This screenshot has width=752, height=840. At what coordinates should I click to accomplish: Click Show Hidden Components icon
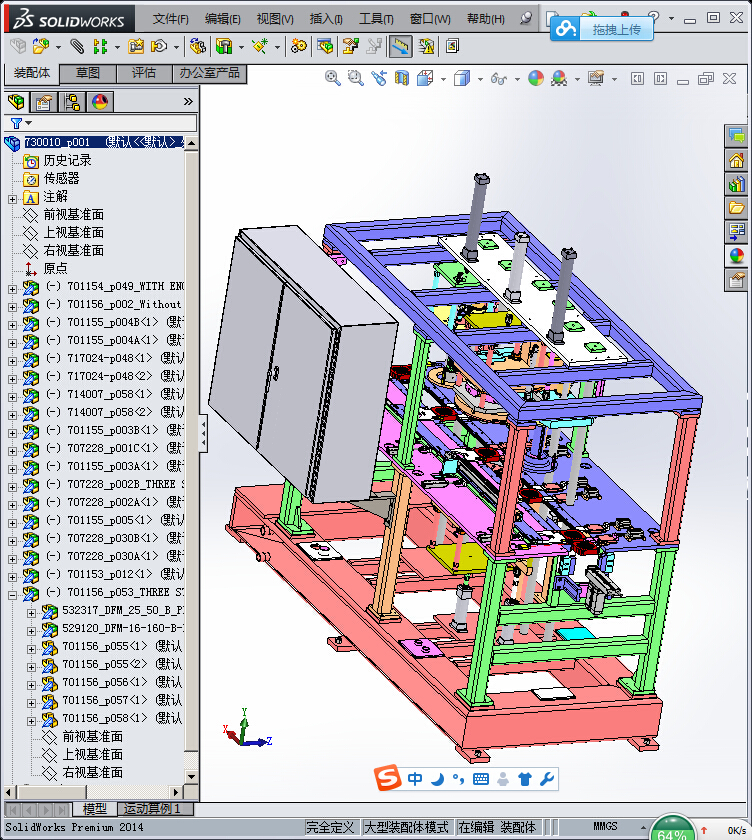(197, 46)
